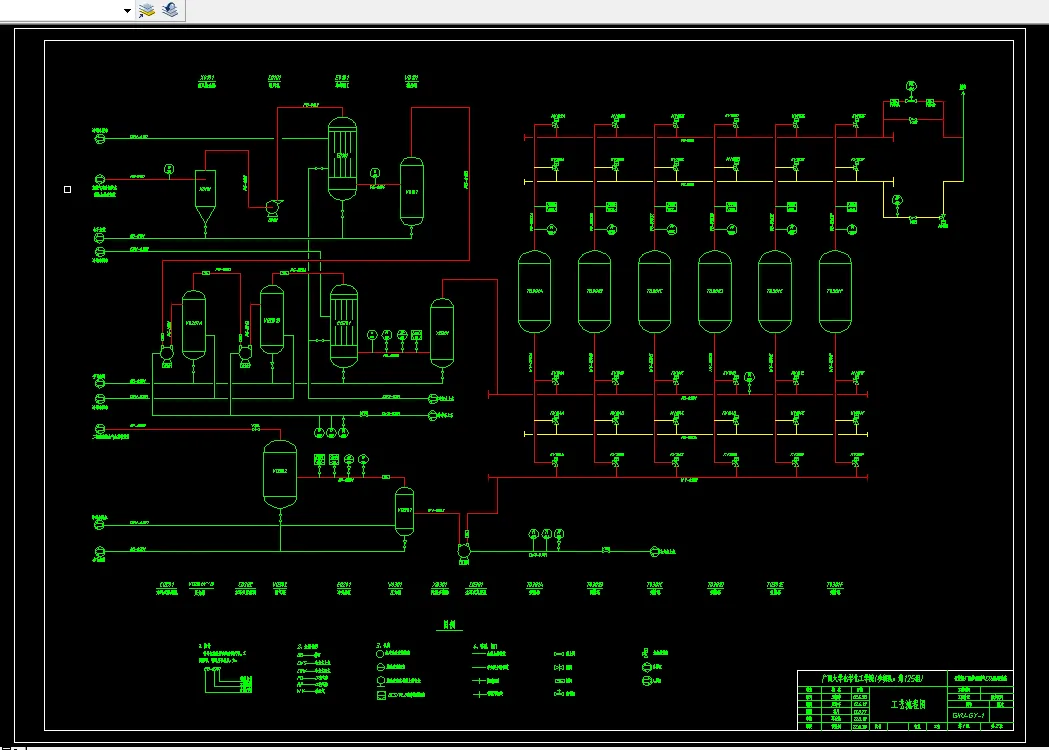
Task: Select the bottom pump feeding the outlet line
Action: click(464, 551)
